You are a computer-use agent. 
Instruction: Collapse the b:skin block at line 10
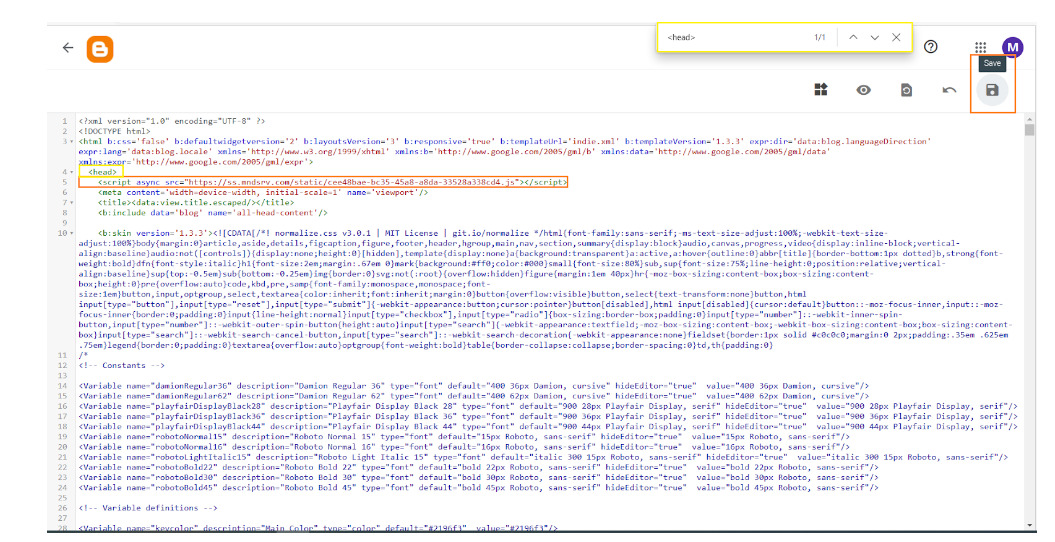tap(72, 233)
